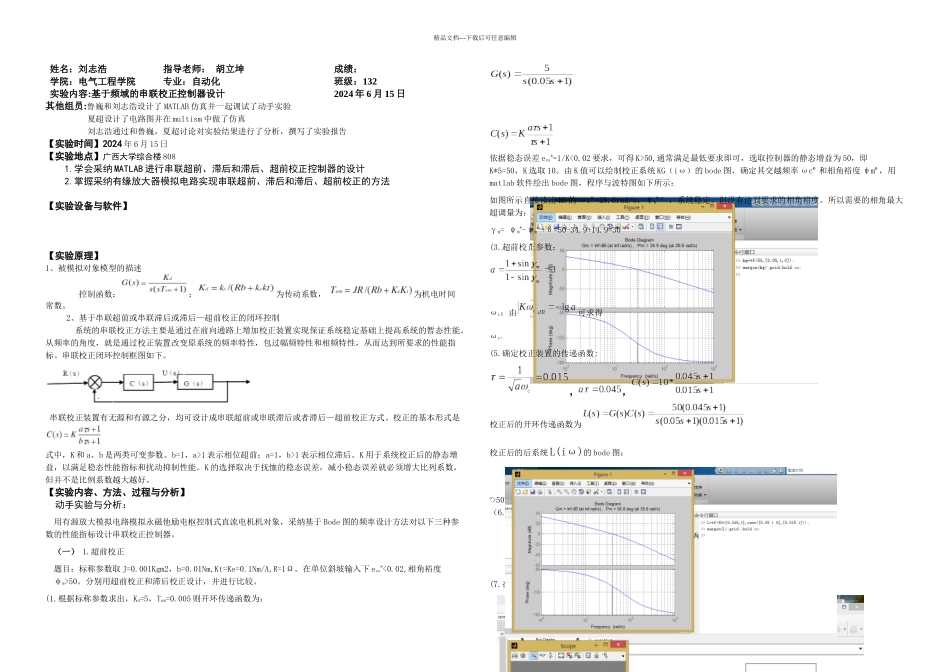Open 窗口 menu in lower Figure 1 window
This screenshot has width=950, height=672.
pyautogui.click(x=629, y=484)
